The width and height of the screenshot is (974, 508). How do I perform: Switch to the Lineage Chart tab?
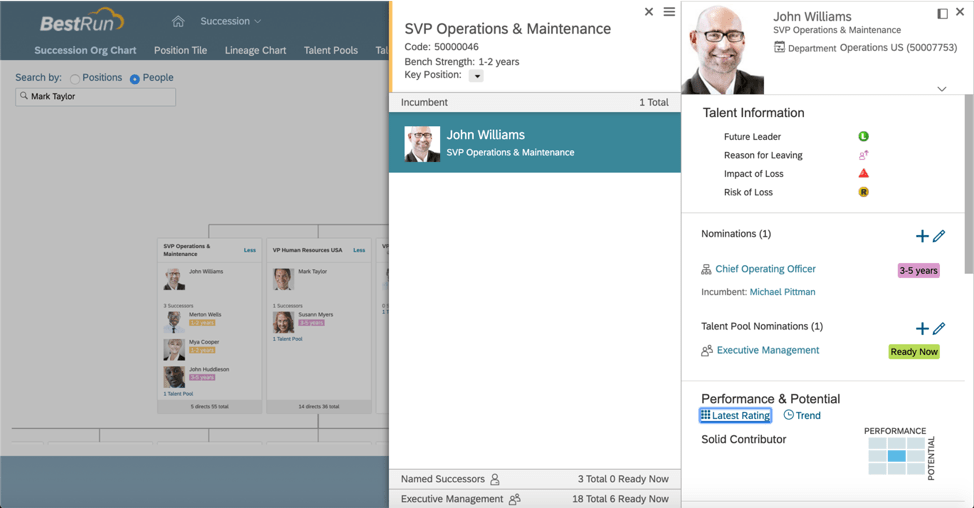point(255,50)
